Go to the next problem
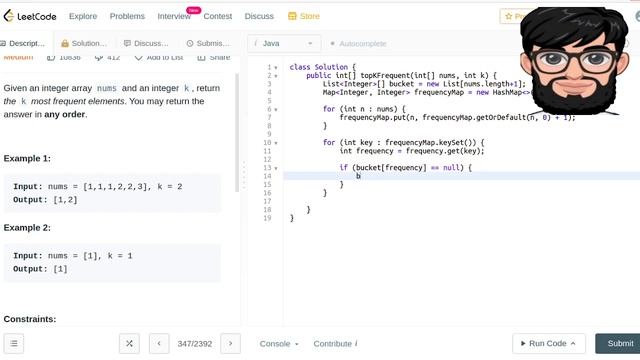Image resolution: width=640 pixels, height=360 pixels. [230, 344]
